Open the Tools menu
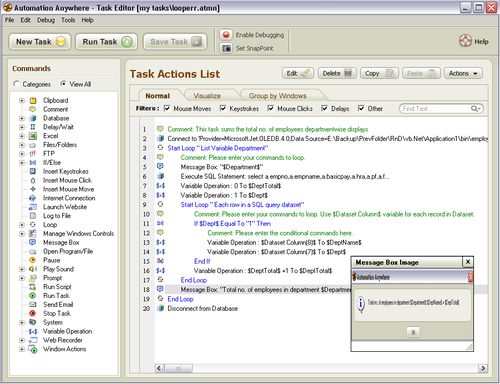500x384 pixels. 68,20
